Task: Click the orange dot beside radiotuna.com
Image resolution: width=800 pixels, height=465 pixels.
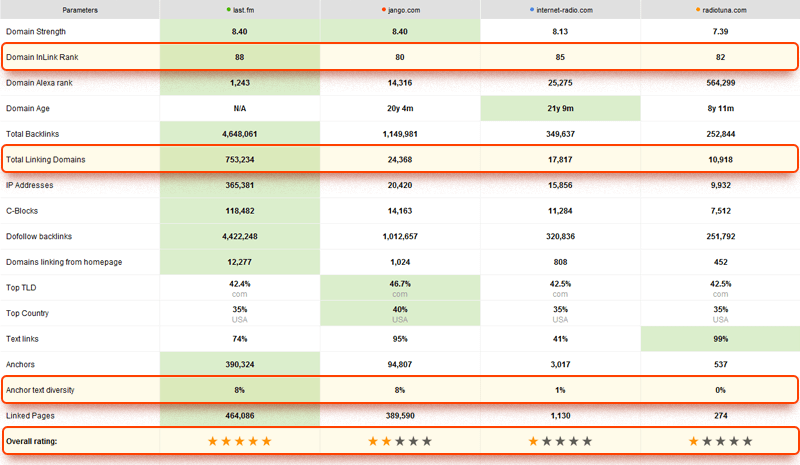Action: tap(697, 10)
